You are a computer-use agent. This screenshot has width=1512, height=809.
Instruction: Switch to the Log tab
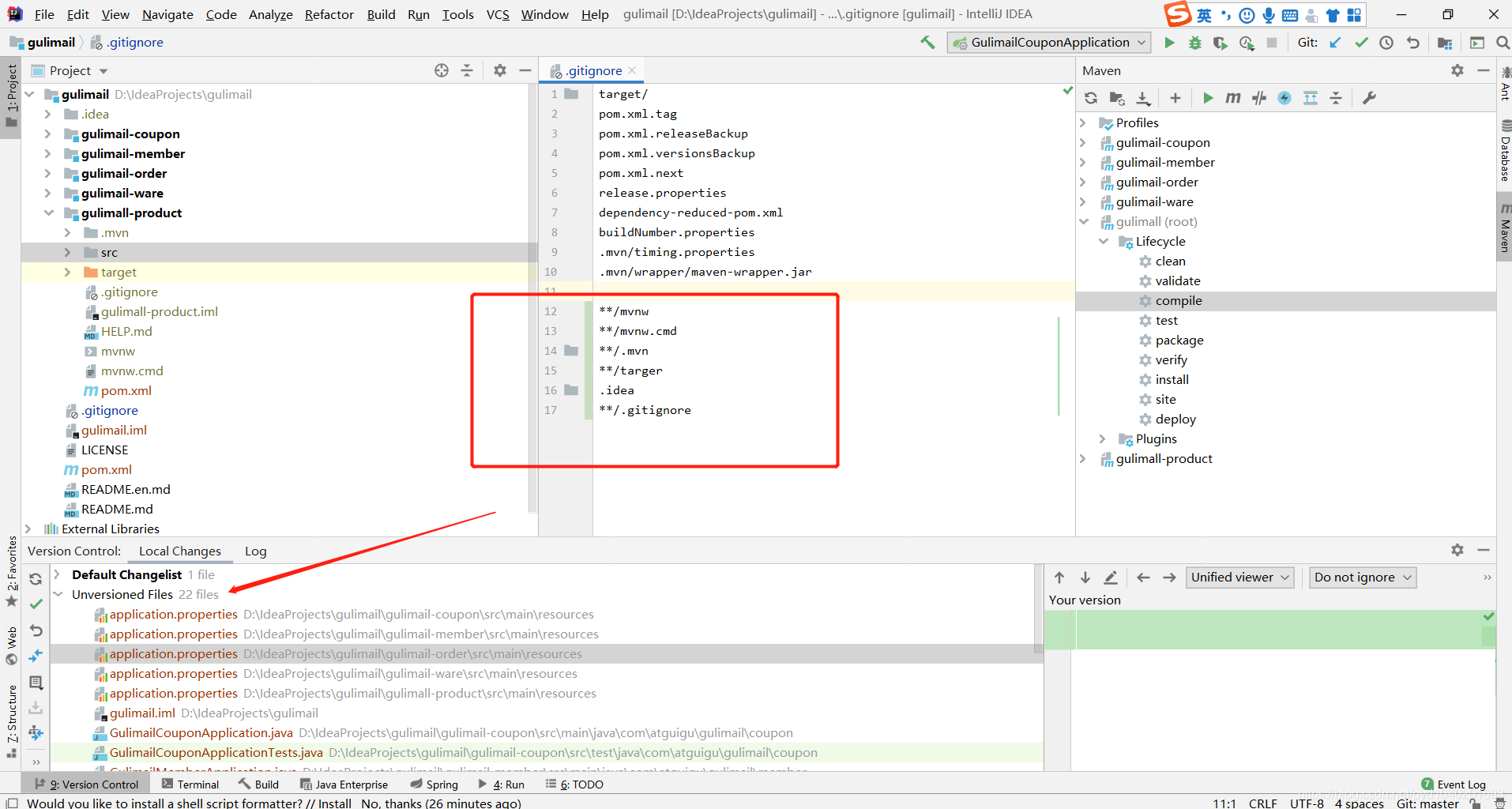pyautogui.click(x=255, y=551)
